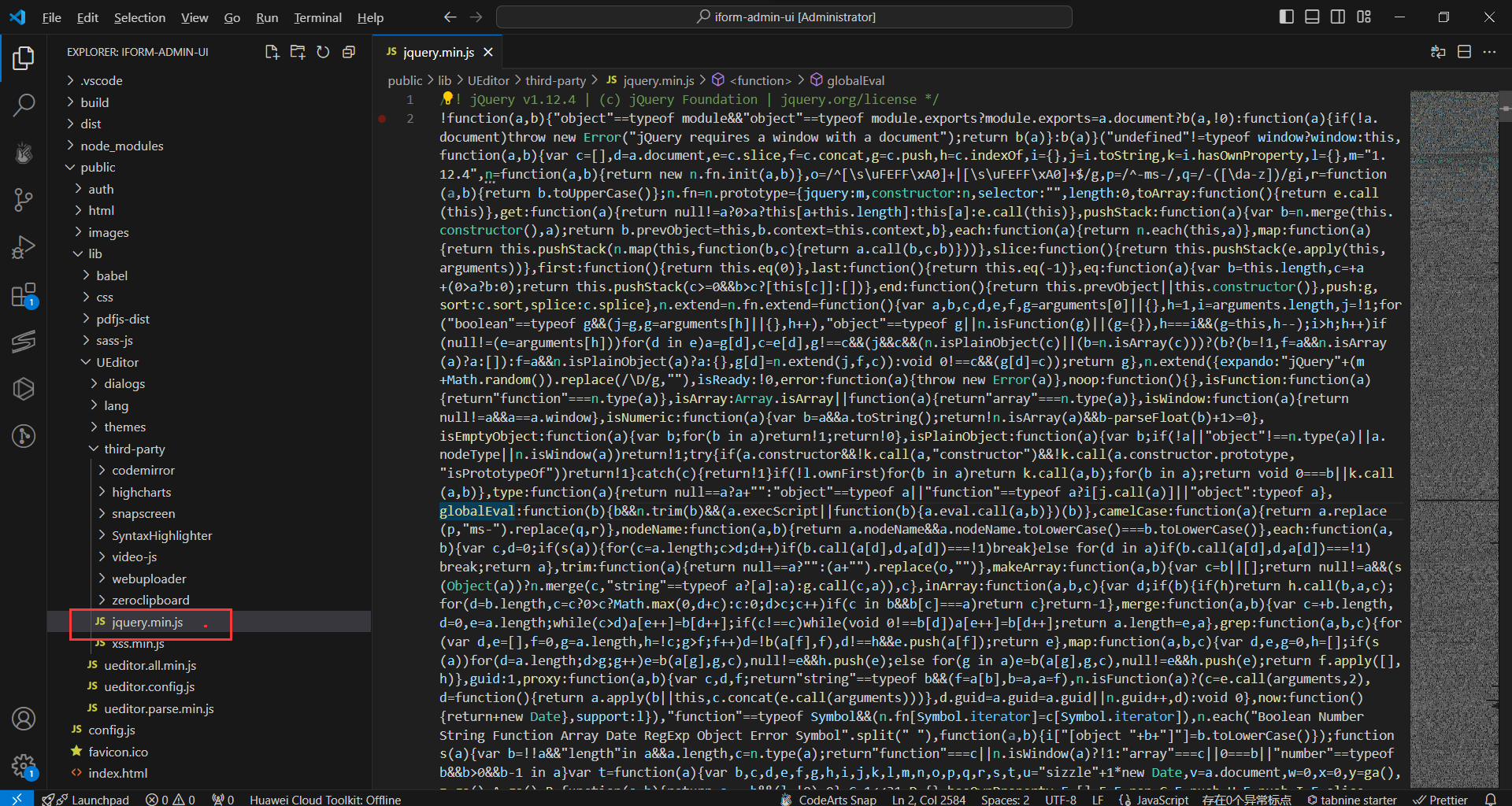Toggle the primary side bar layout button
Screen dimensions: 1512x806
point(1286,17)
